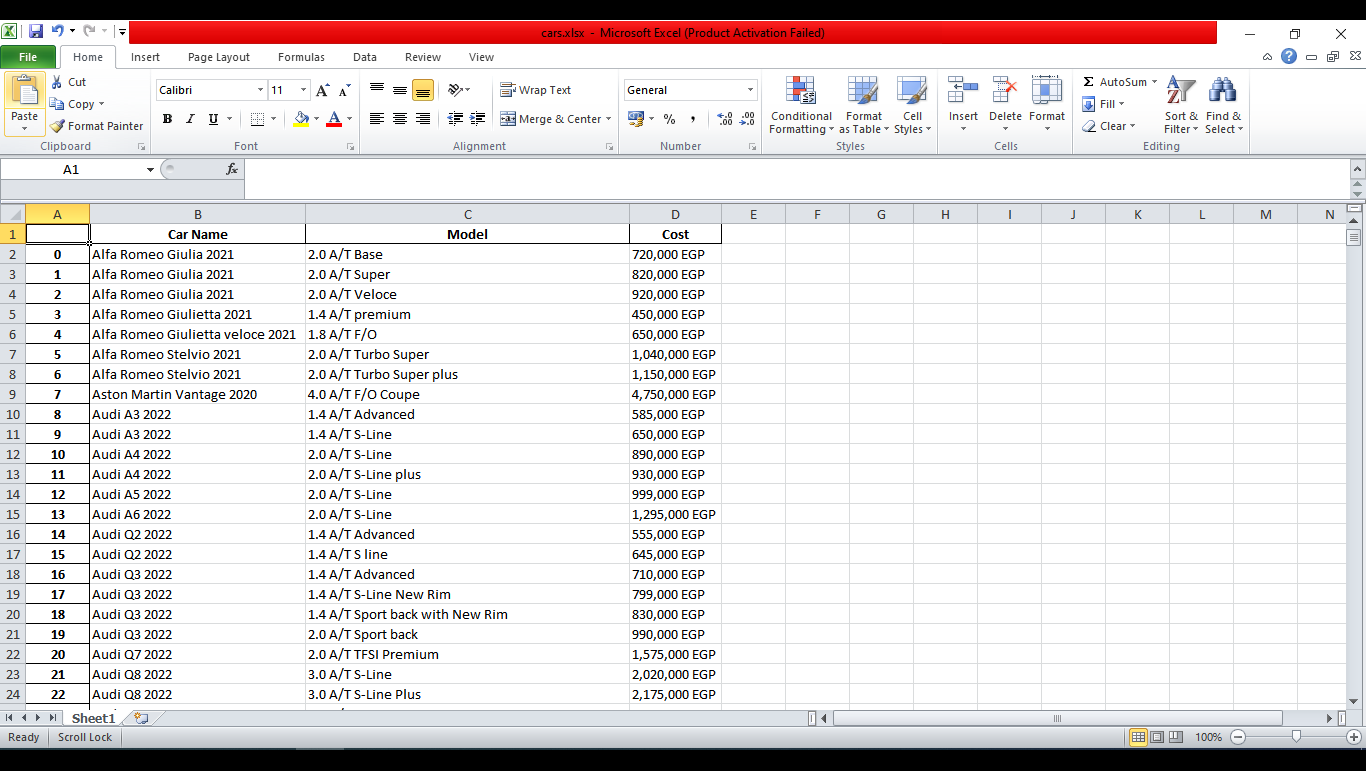This screenshot has height=771, width=1366.
Task: Apply Percent Style number format
Action: tap(669, 119)
